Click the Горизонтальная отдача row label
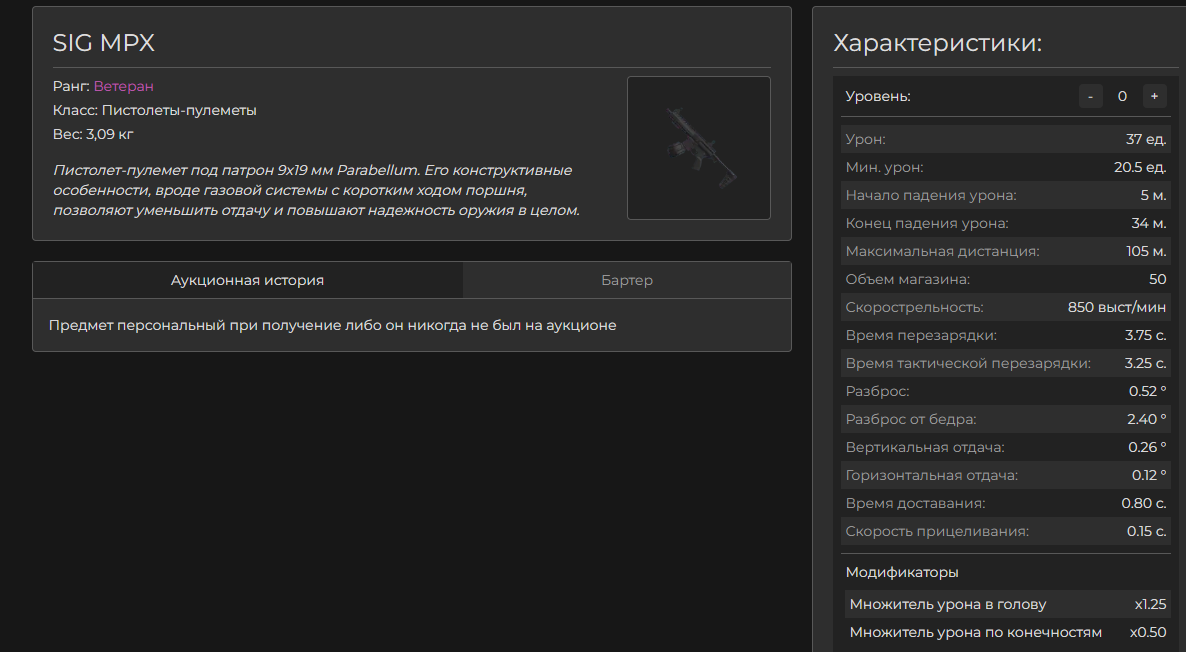The height and width of the screenshot is (652, 1186). pos(932,475)
